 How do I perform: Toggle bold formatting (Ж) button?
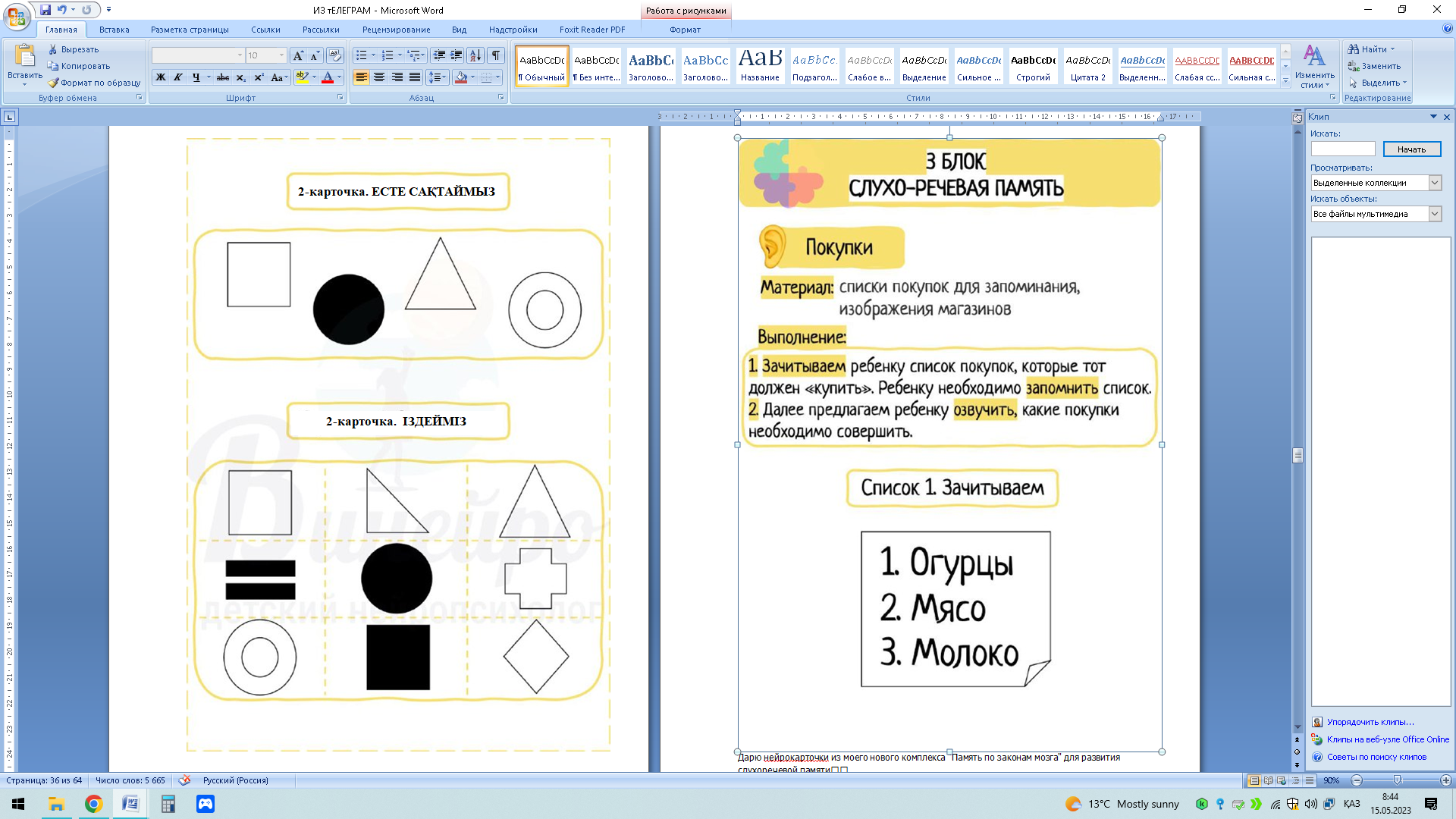(x=161, y=77)
